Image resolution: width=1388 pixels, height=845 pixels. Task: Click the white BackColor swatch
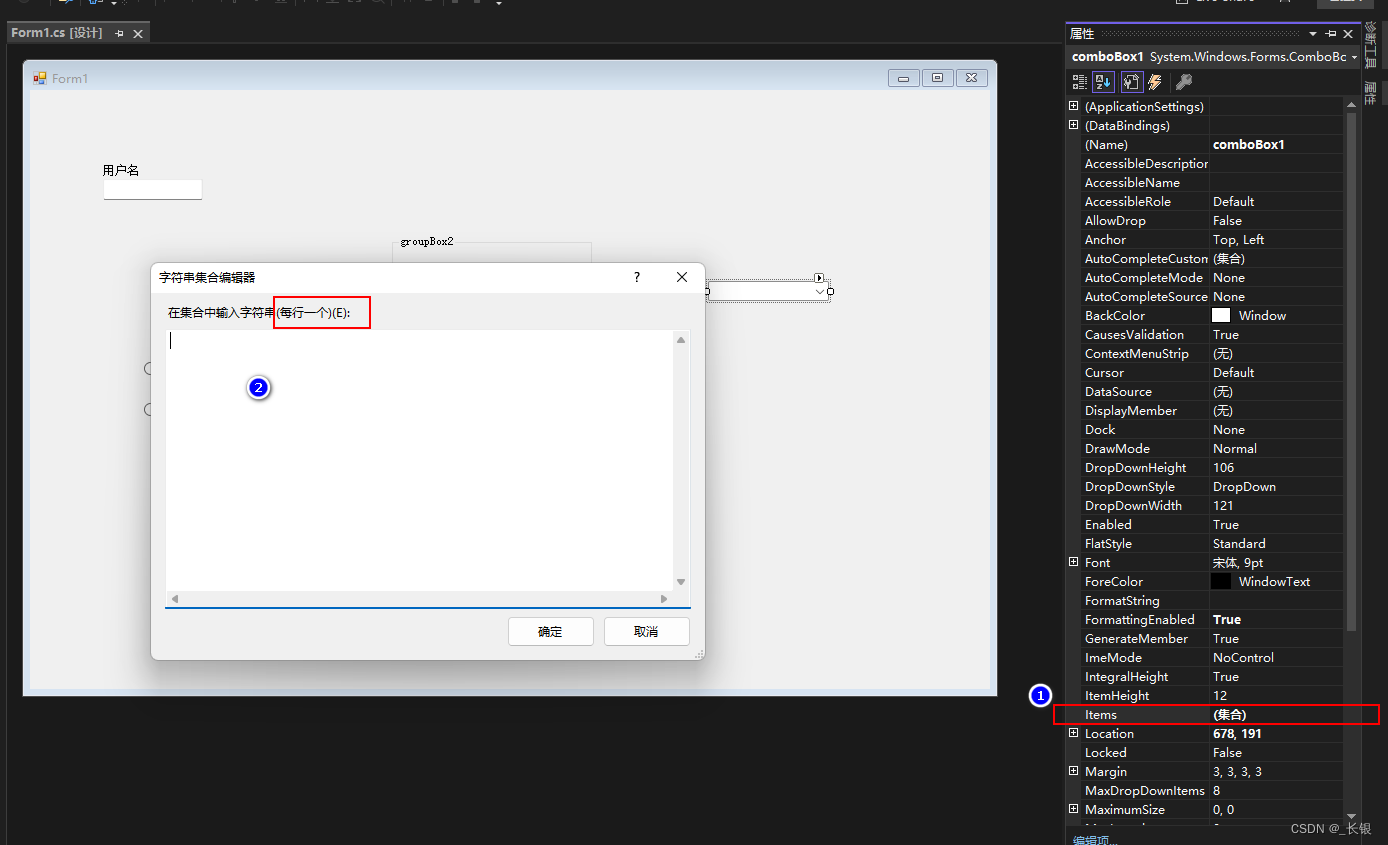coord(1221,315)
